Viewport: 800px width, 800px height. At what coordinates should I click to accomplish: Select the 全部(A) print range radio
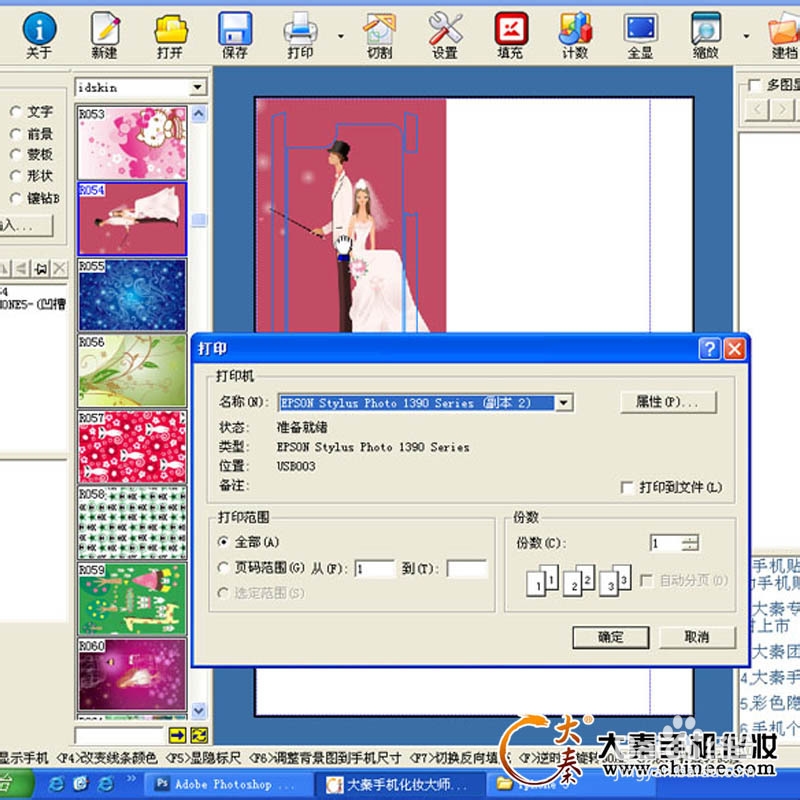click(x=223, y=542)
